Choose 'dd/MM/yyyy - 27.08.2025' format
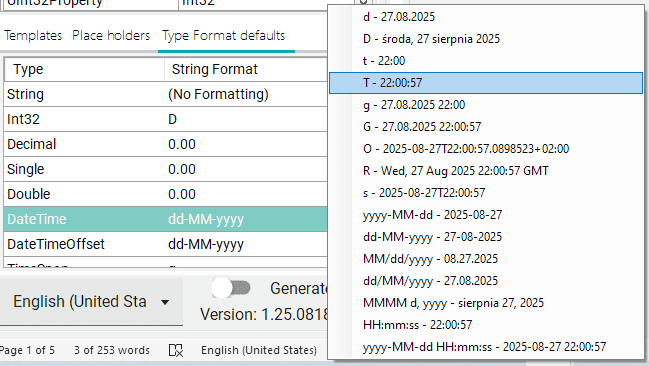This screenshot has height=366, width=649. (486, 281)
